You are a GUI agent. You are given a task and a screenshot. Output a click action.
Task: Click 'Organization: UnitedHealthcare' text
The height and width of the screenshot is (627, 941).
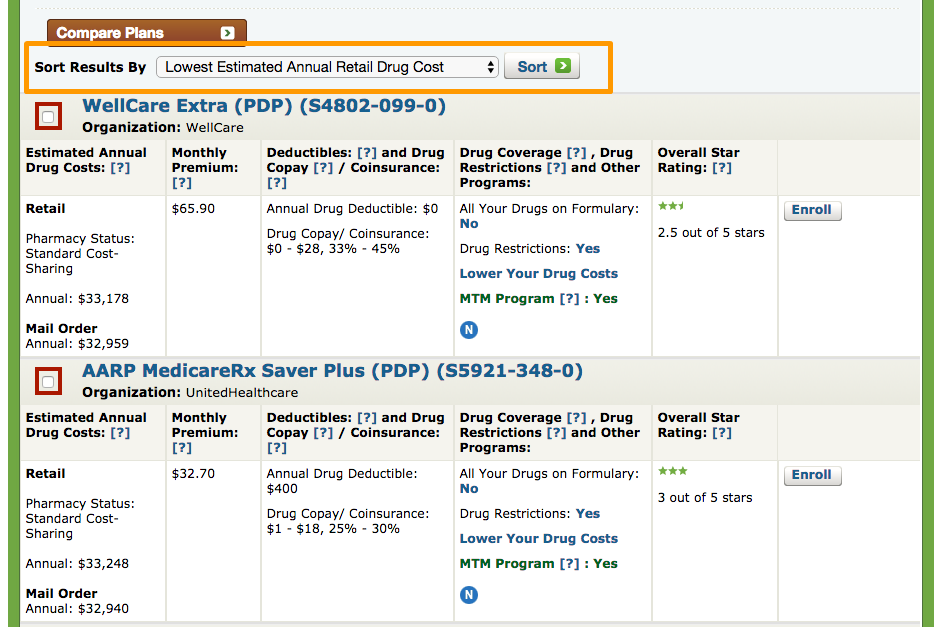190,393
